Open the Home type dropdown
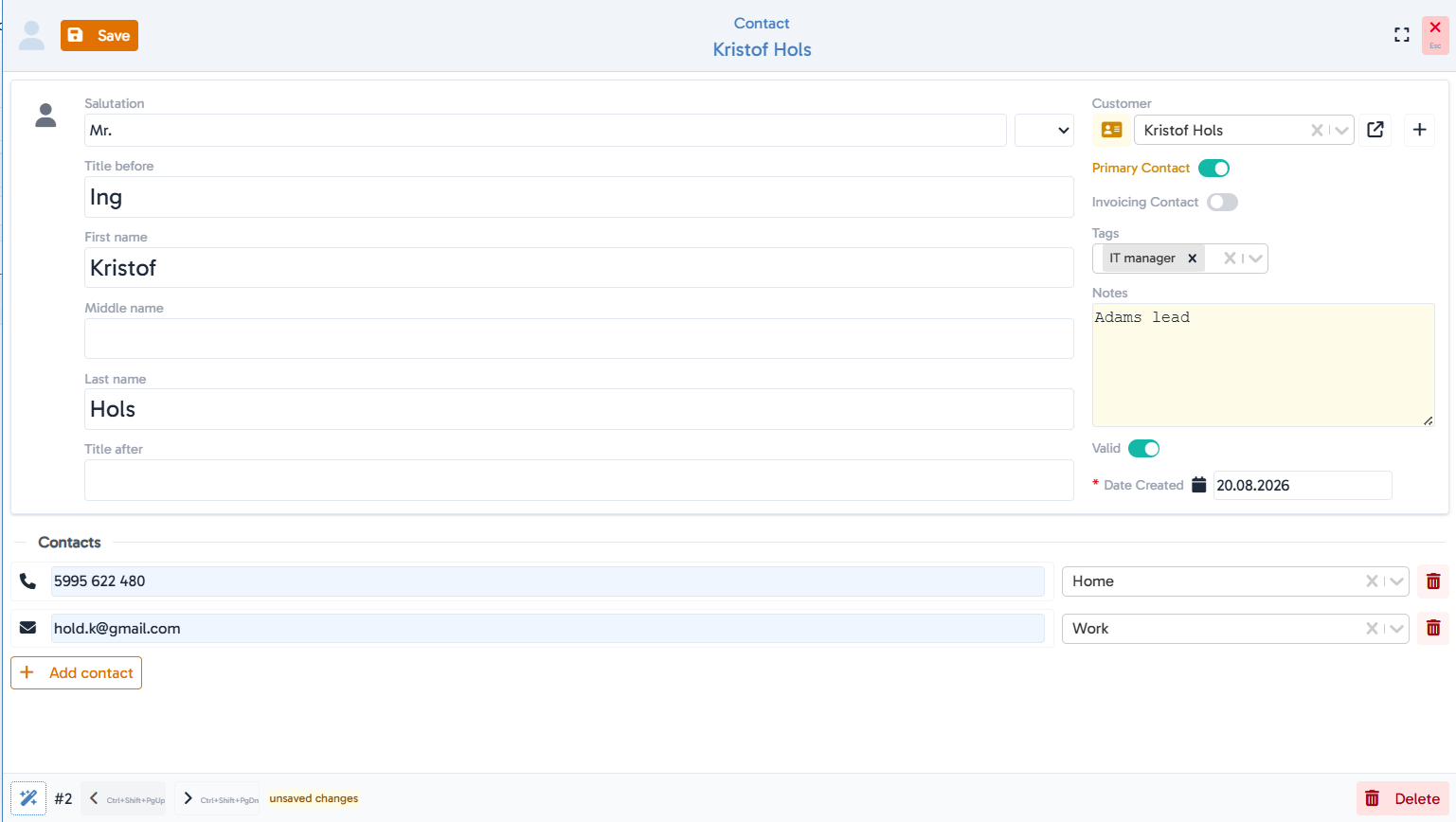Screen dimensions: 1456x822 coord(1396,581)
